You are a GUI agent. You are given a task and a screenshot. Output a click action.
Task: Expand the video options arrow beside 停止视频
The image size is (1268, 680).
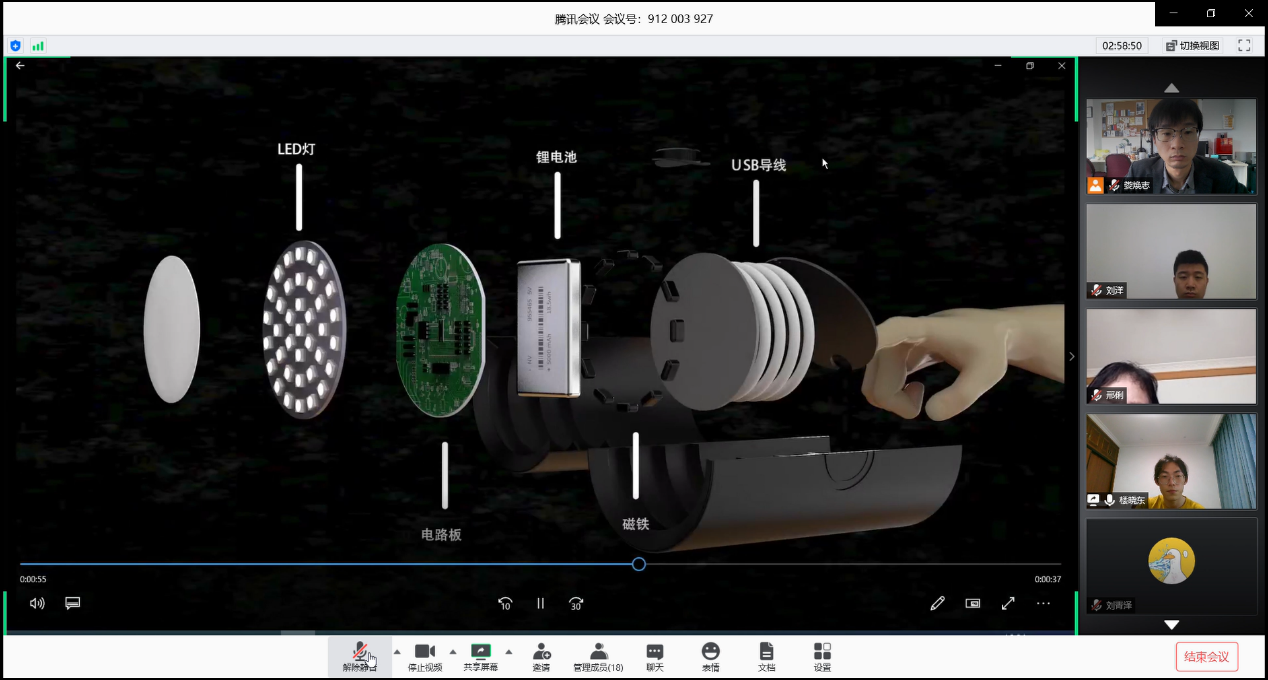453,651
